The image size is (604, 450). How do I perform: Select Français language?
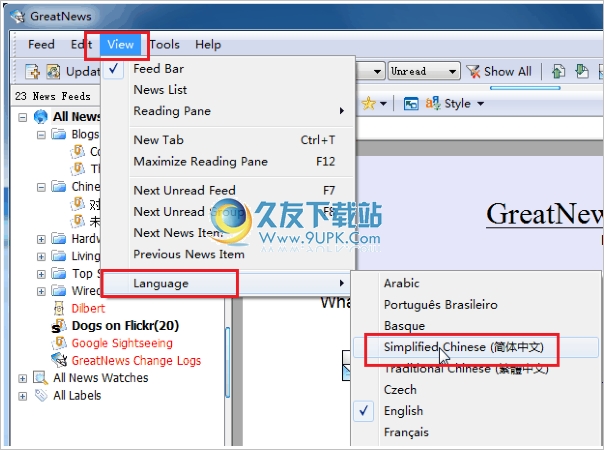[x=476, y=432]
